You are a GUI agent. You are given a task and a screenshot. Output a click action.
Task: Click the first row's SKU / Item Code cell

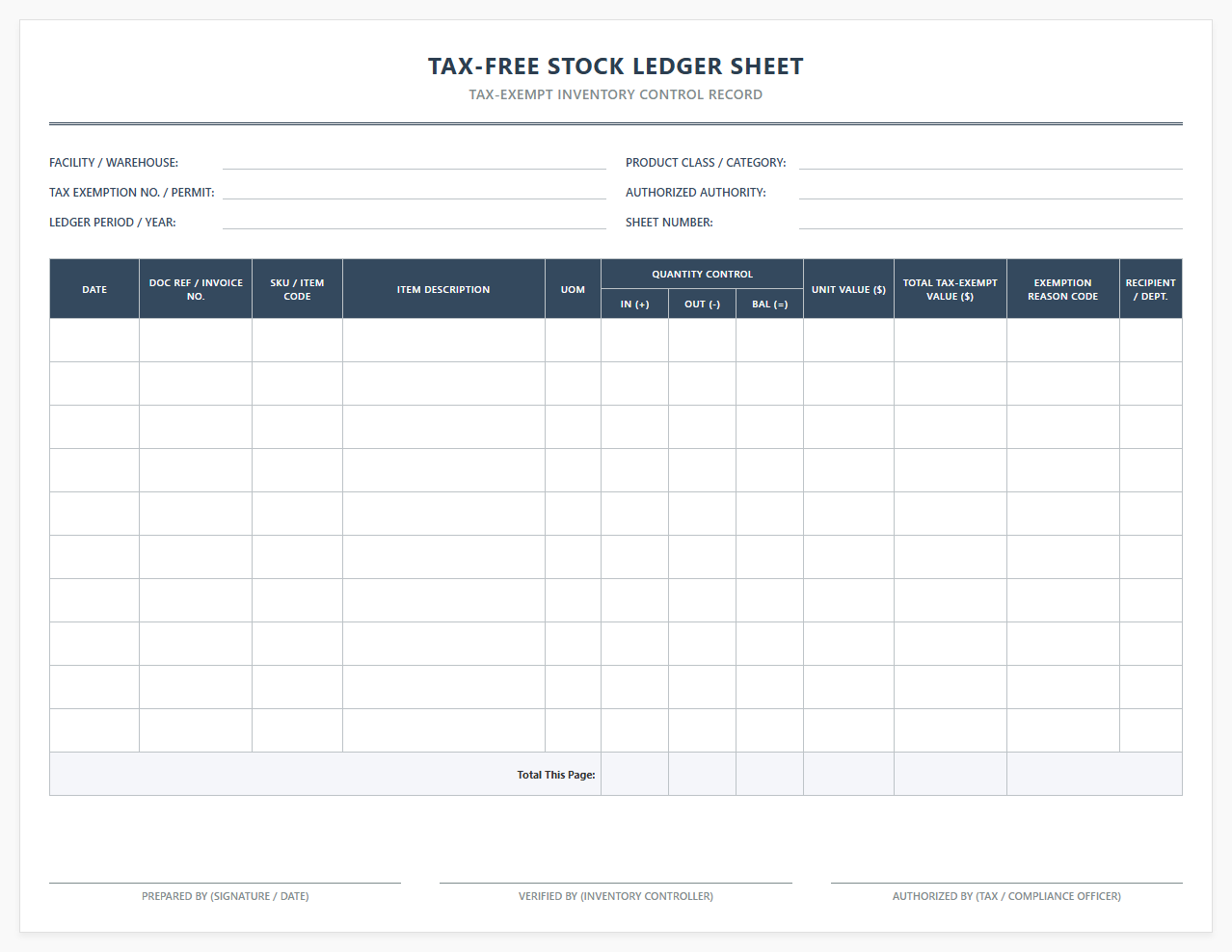[x=297, y=340]
